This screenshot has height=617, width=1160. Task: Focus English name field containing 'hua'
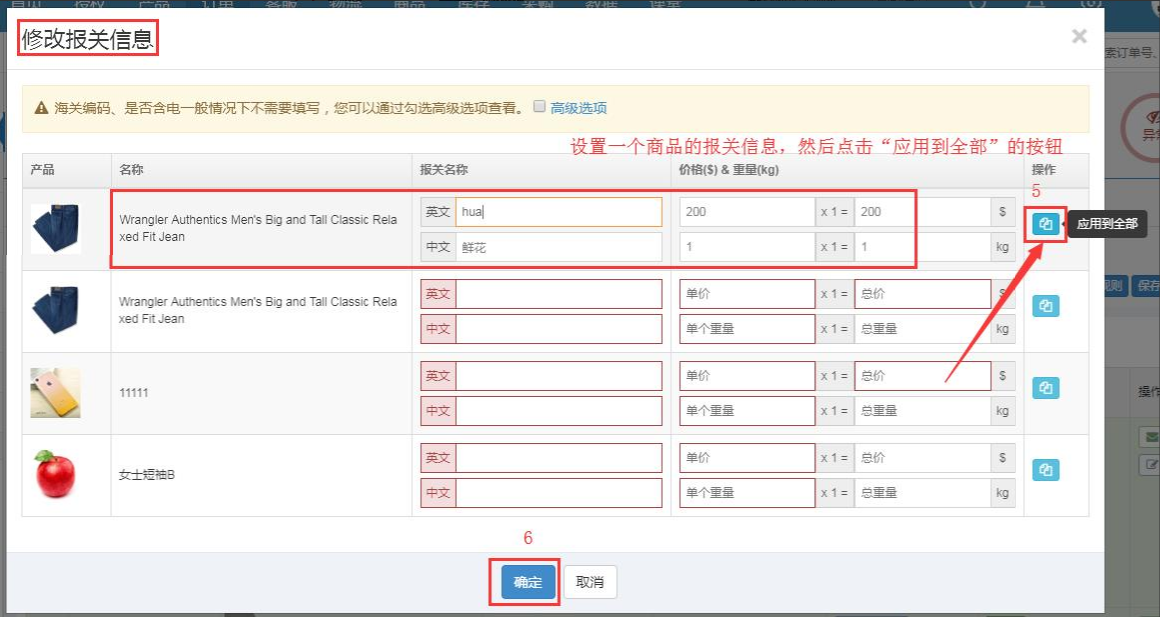558,212
